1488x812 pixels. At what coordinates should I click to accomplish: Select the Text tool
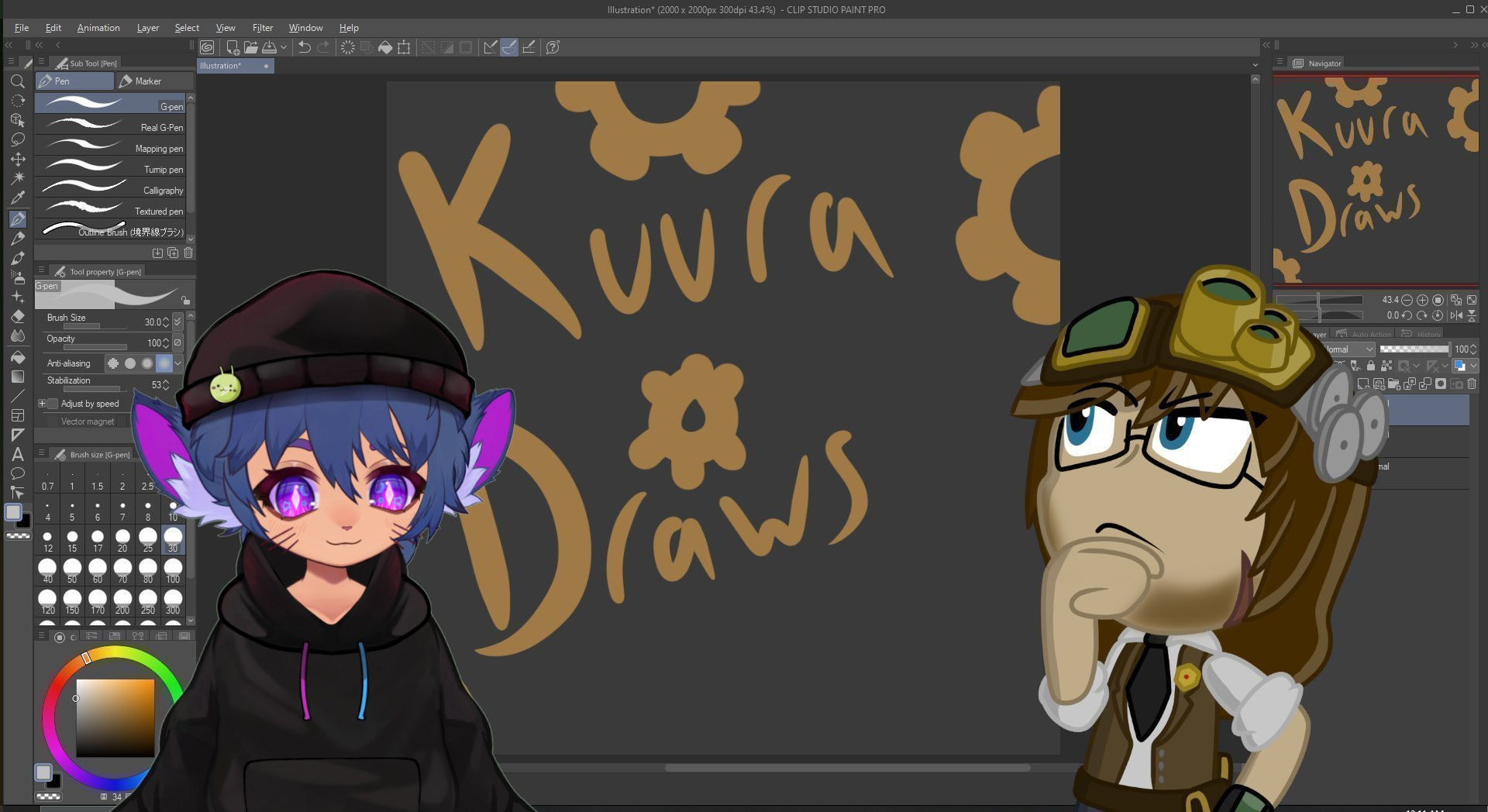tap(18, 455)
